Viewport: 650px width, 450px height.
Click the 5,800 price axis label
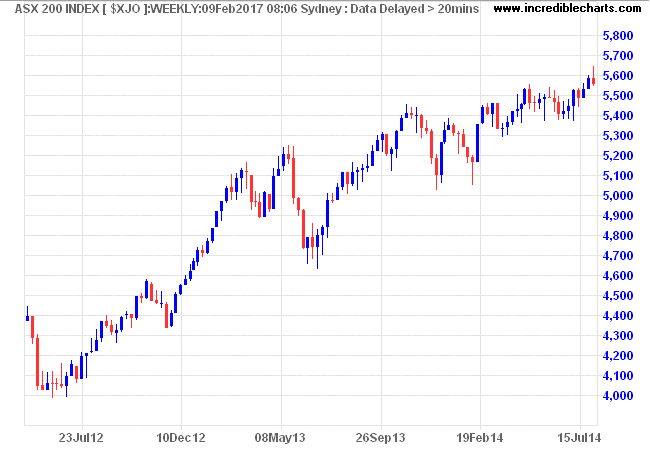(x=618, y=36)
